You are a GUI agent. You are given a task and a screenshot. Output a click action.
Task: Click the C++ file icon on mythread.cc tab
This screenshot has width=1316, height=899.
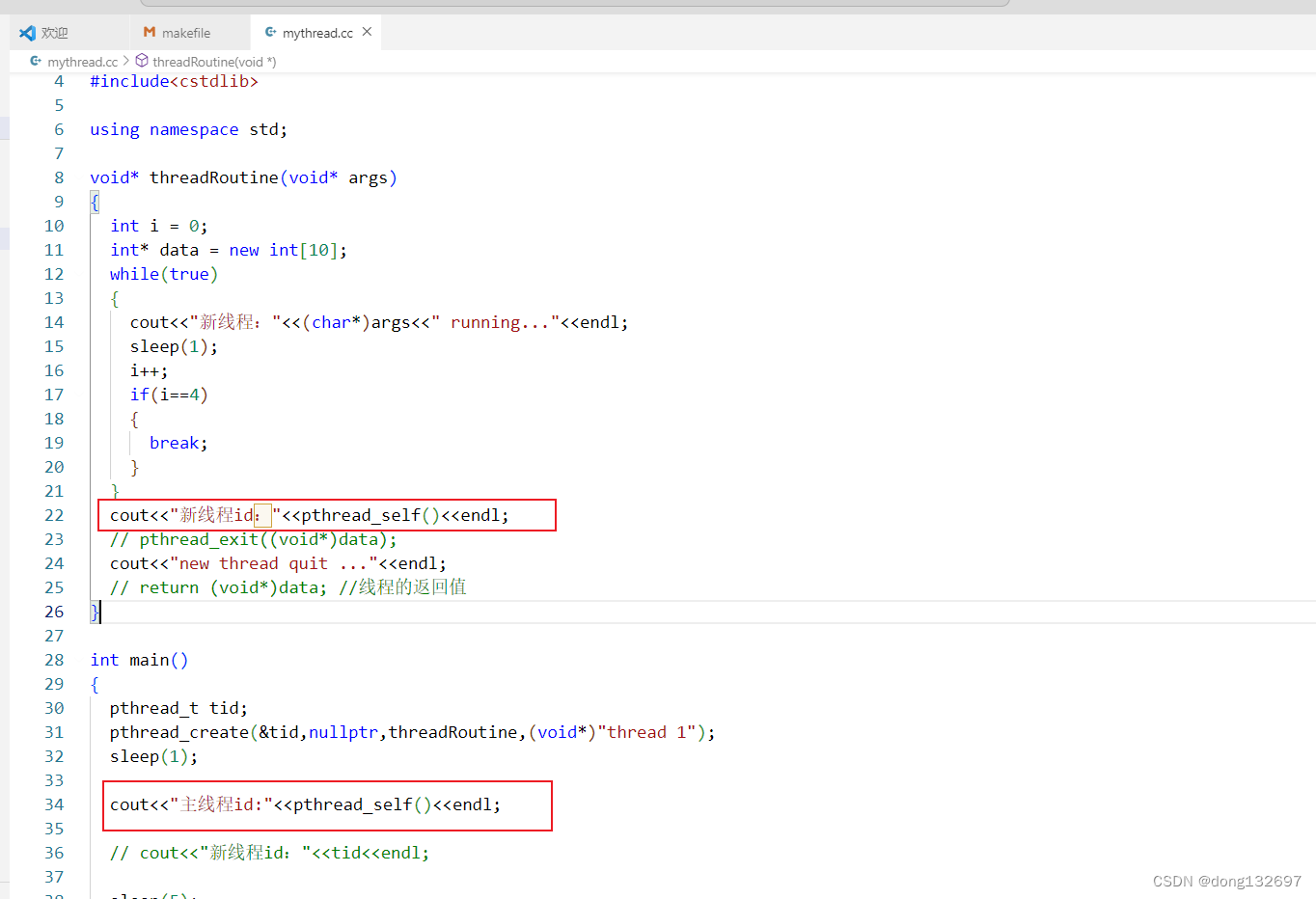[271, 32]
